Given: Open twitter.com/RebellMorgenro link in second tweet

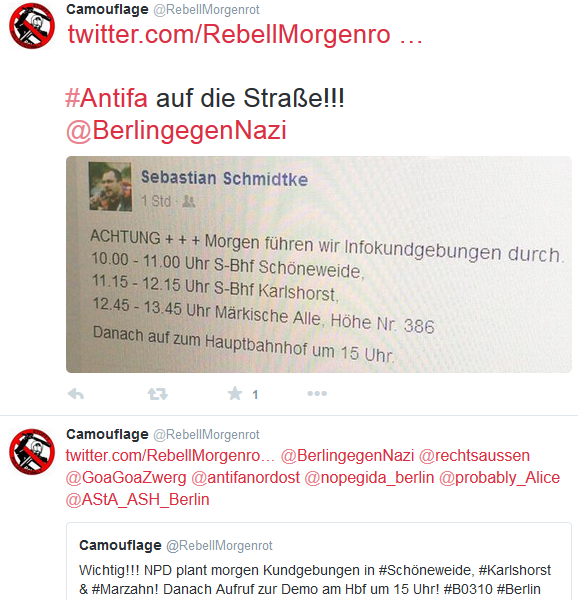Looking at the screenshot, I should (x=170, y=456).
